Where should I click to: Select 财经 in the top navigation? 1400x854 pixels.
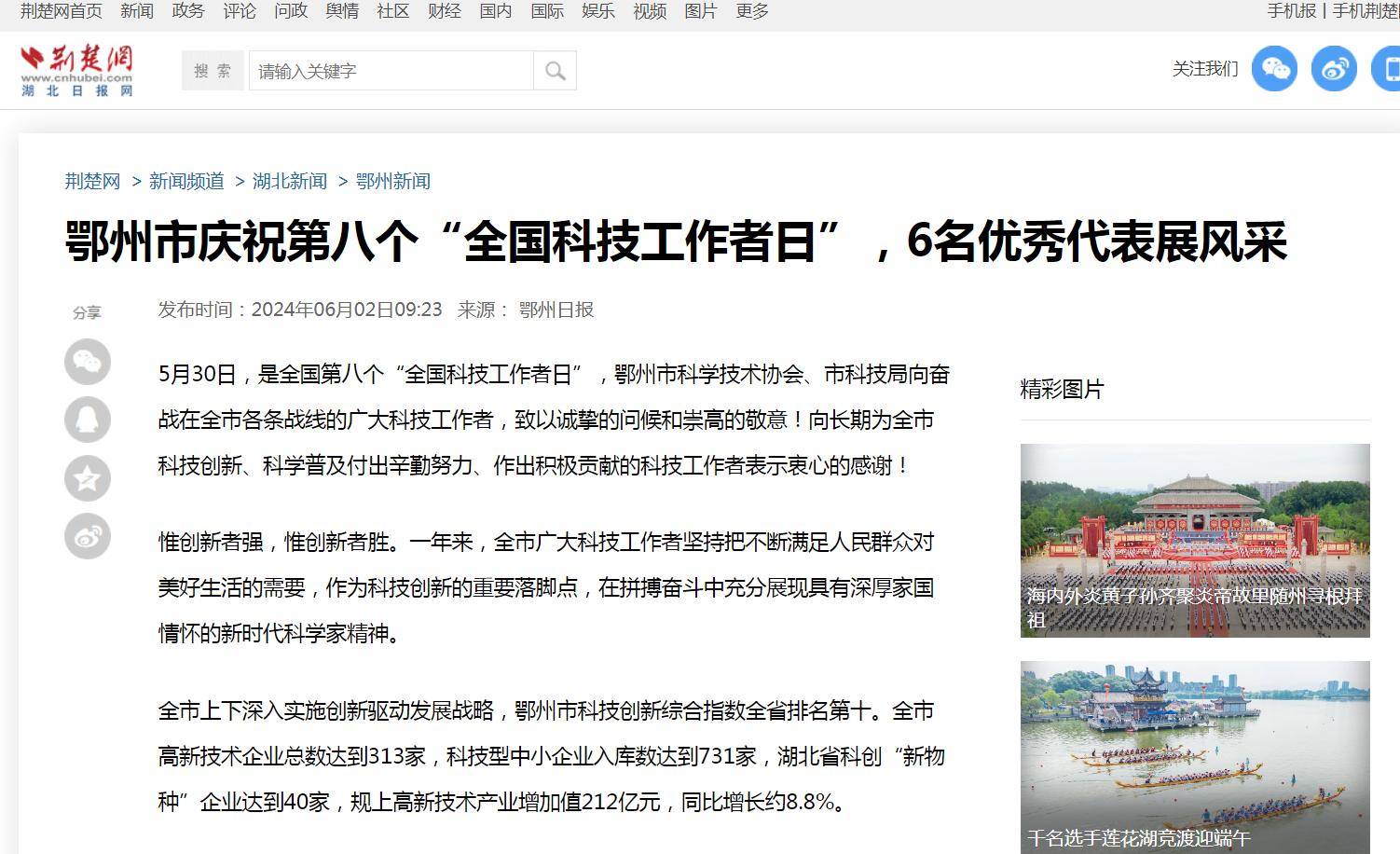(x=445, y=11)
